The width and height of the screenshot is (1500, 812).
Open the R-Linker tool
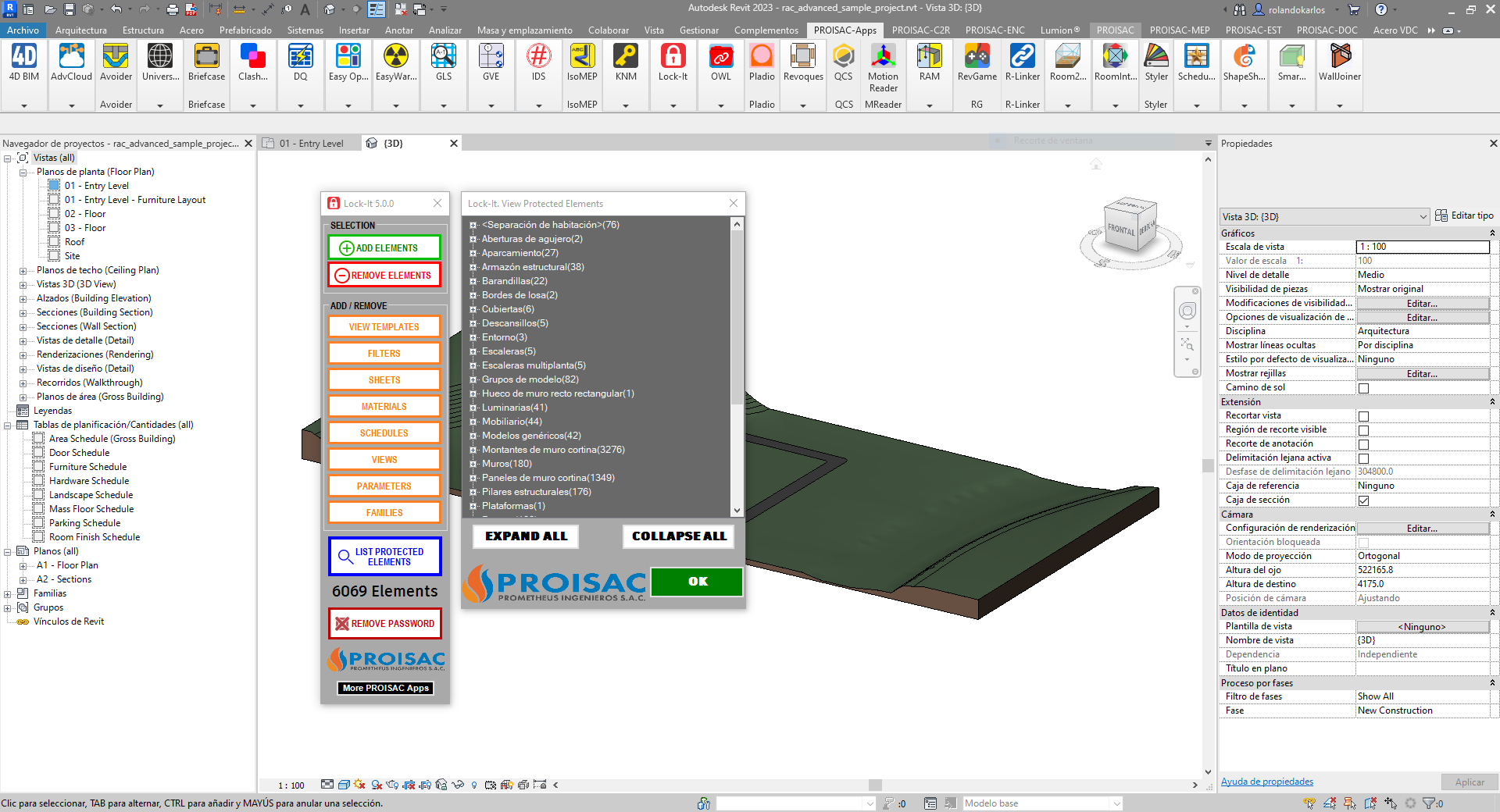point(1023,62)
